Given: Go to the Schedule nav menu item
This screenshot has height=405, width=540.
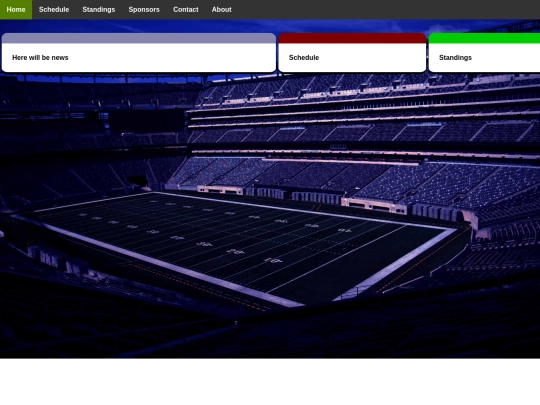Looking at the screenshot, I should point(54,10).
